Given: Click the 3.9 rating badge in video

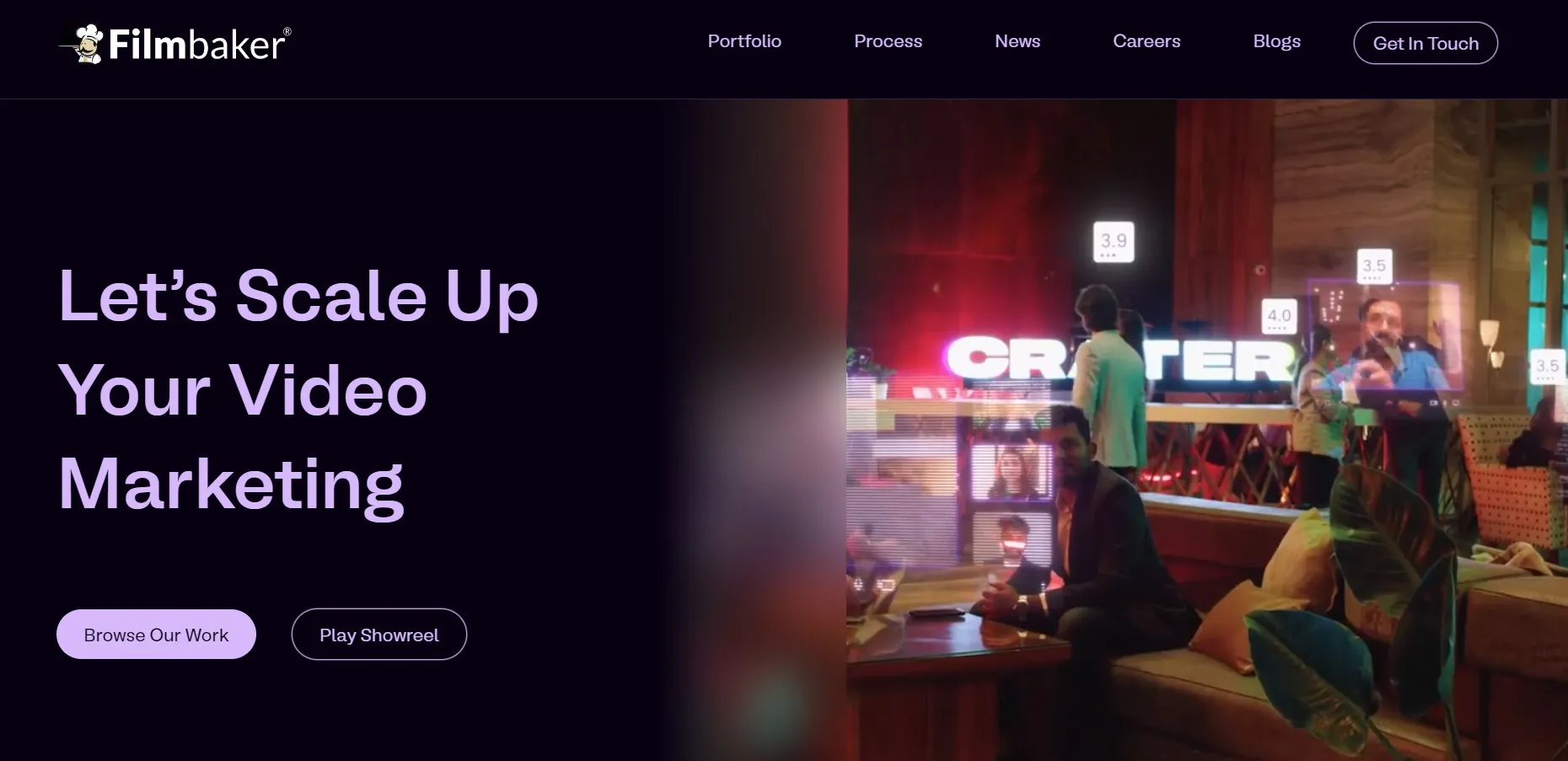Looking at the screenshot, I should (x=1114, y=242).
